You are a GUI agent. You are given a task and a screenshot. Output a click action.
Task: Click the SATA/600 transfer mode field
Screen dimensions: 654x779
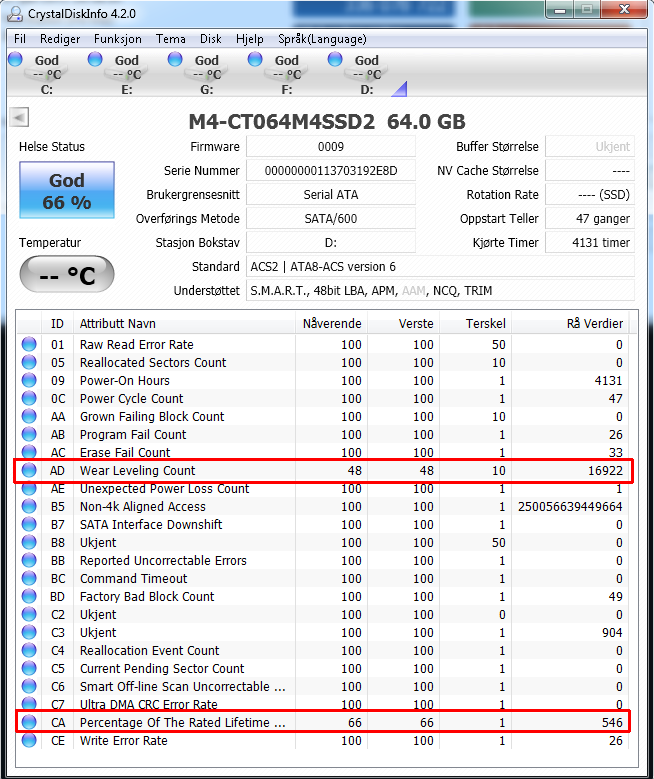[331, 219]
